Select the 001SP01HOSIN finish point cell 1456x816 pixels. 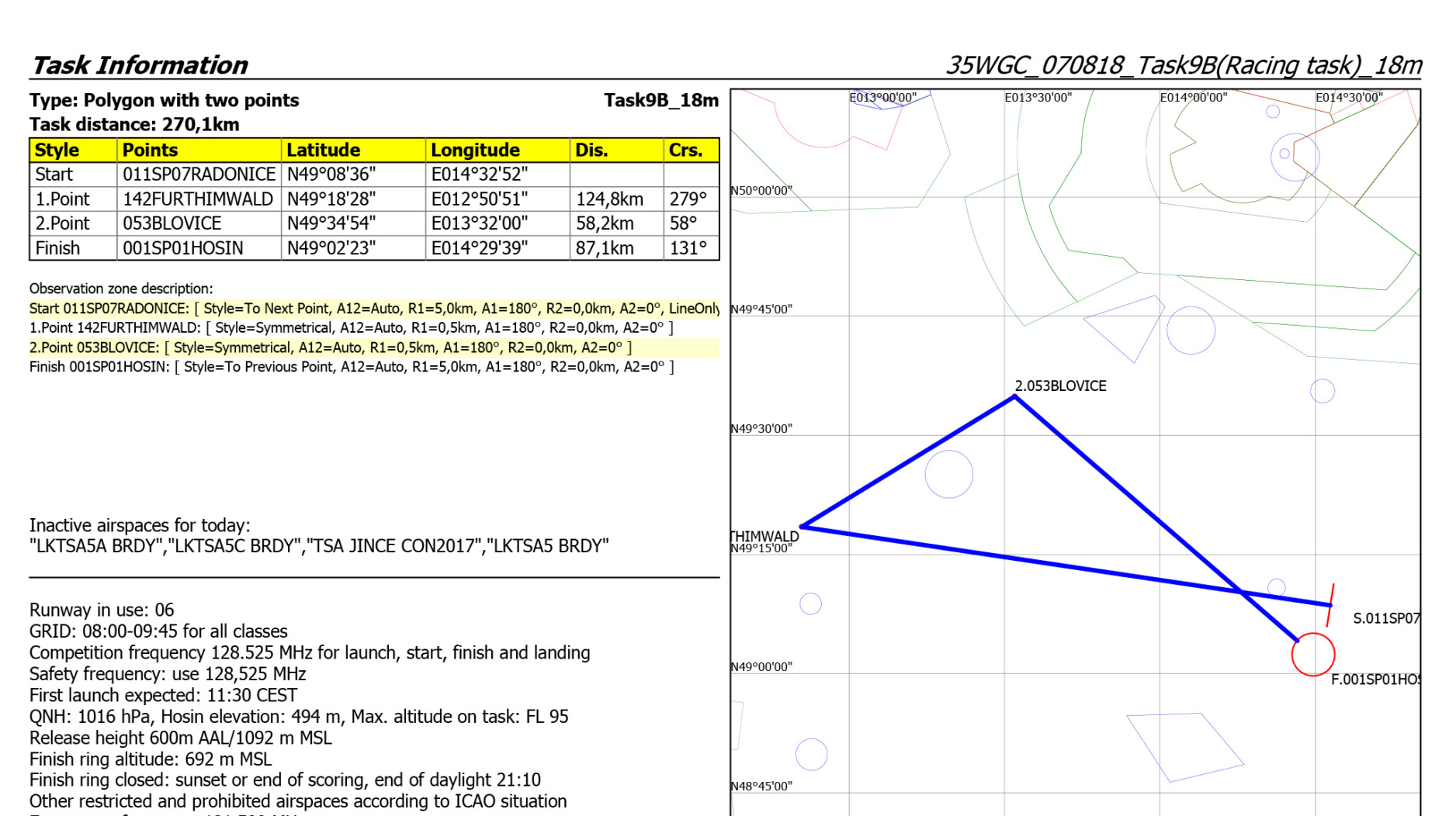183,248
